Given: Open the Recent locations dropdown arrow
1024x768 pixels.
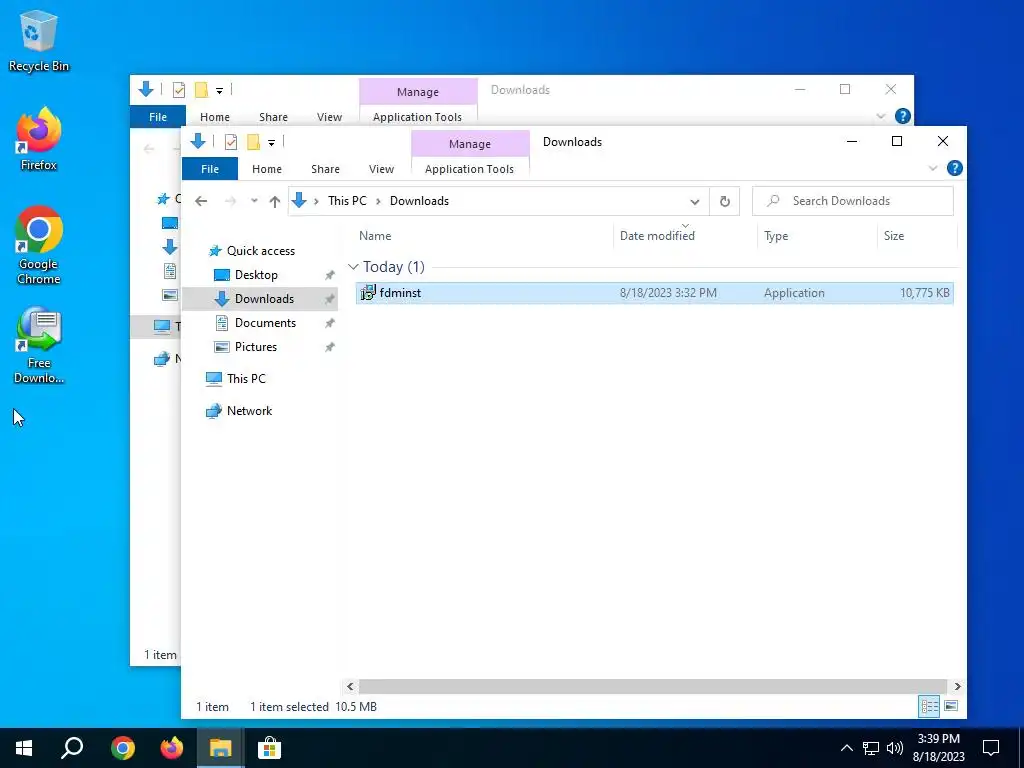Looking at the screenshot, I should point(254,201).
